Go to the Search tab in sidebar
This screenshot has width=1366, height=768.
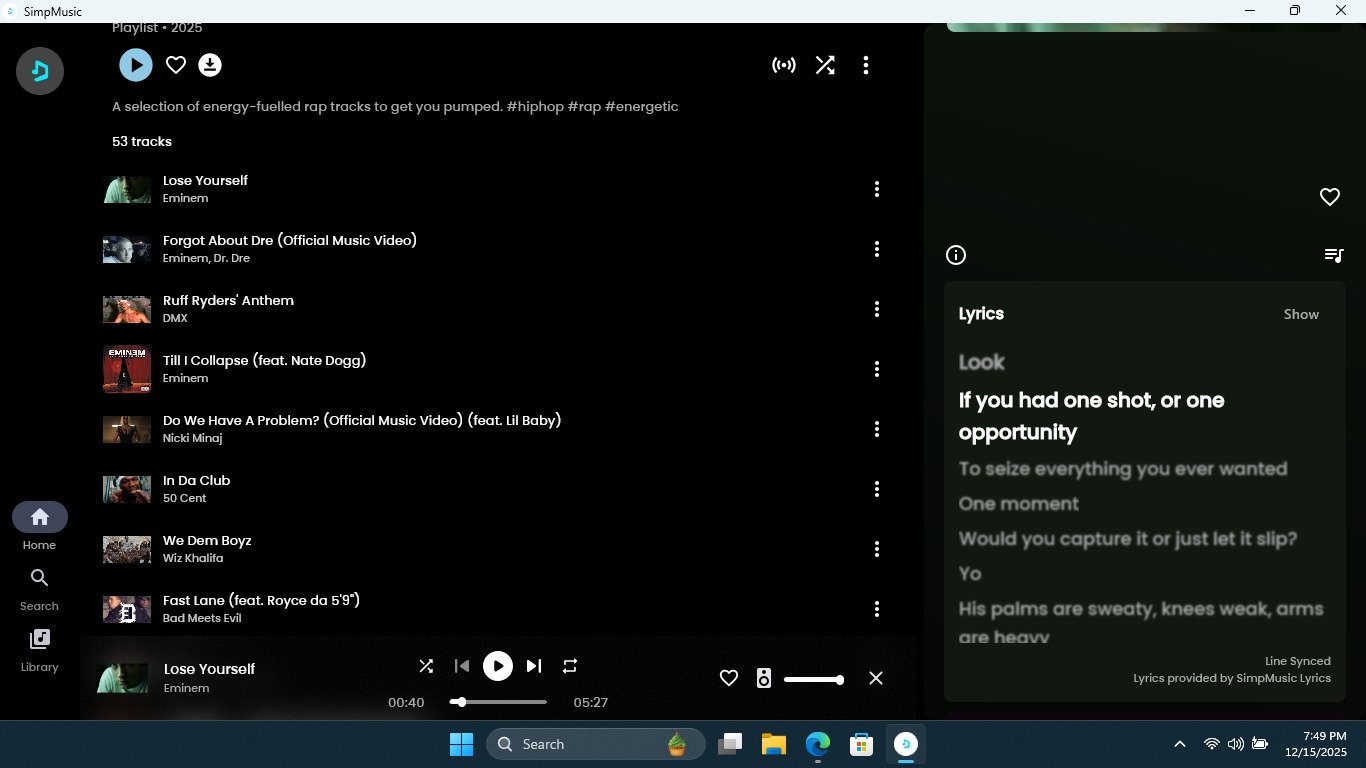click(x=39, y=588)
